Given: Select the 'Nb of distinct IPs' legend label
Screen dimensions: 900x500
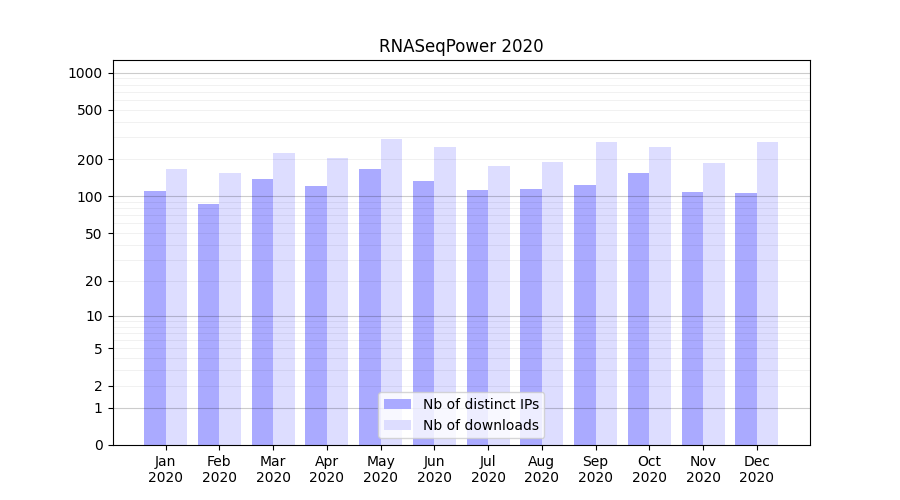Looking at the screenshot, I should click(480, 404).
